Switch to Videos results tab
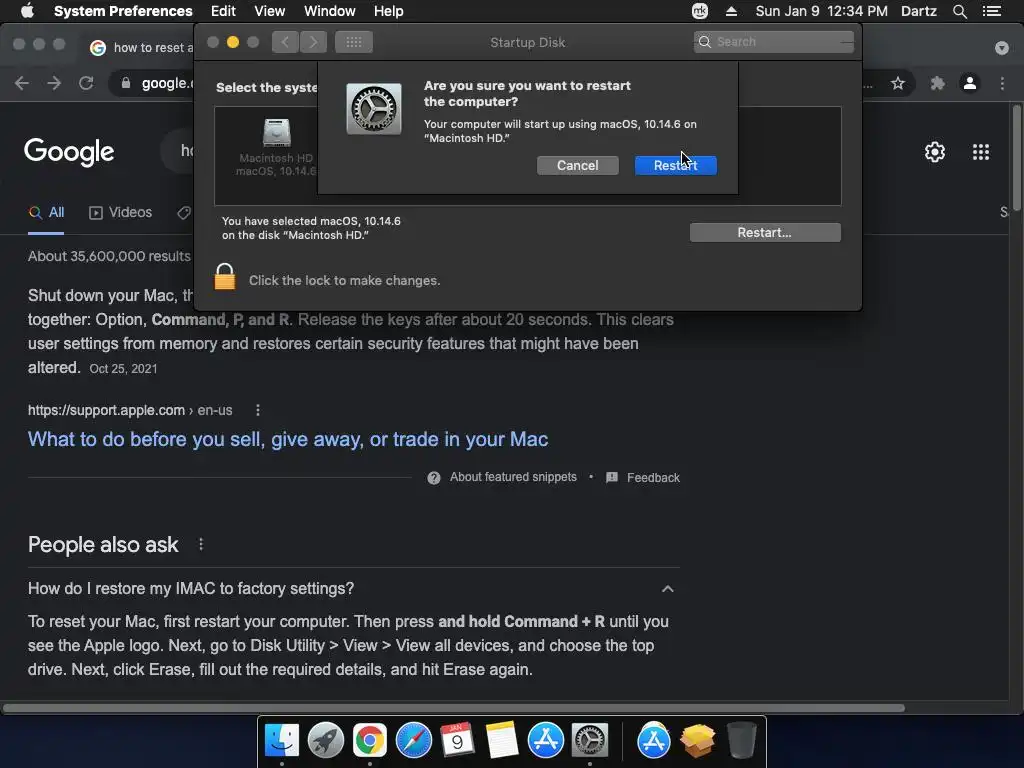The image size is (1024, 768). click(121, 212)
